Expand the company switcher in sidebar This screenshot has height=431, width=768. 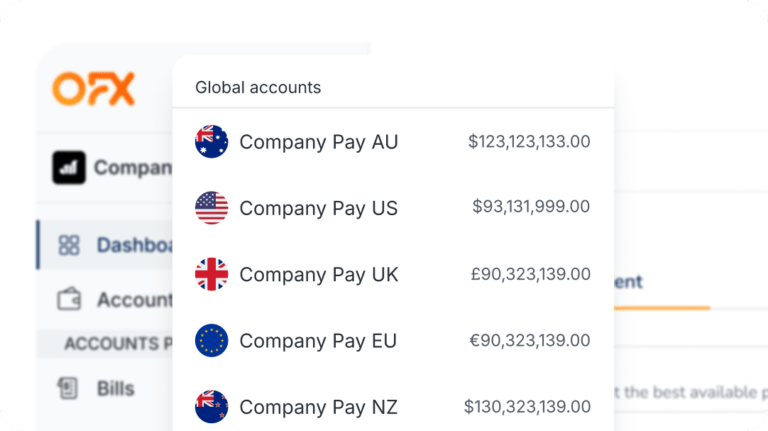pos(132,167)
